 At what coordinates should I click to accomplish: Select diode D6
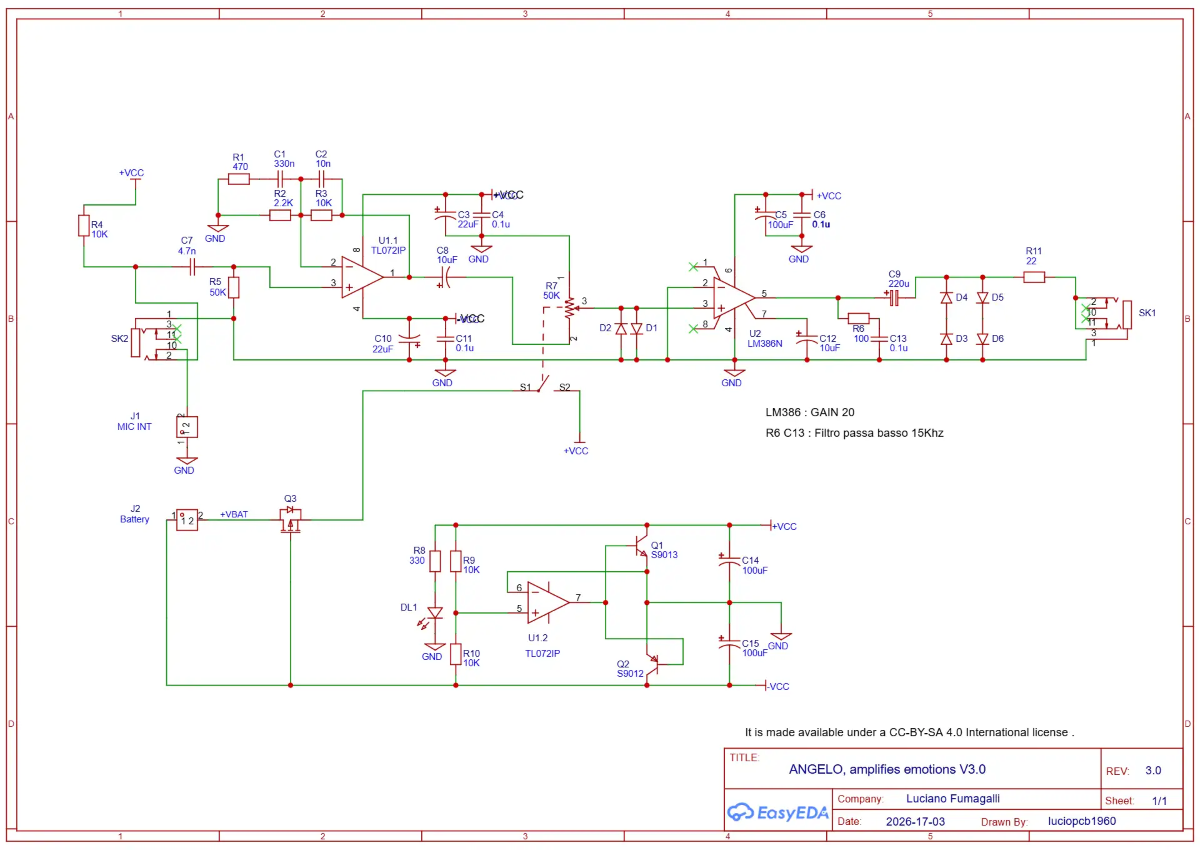(x=982, y=339)
